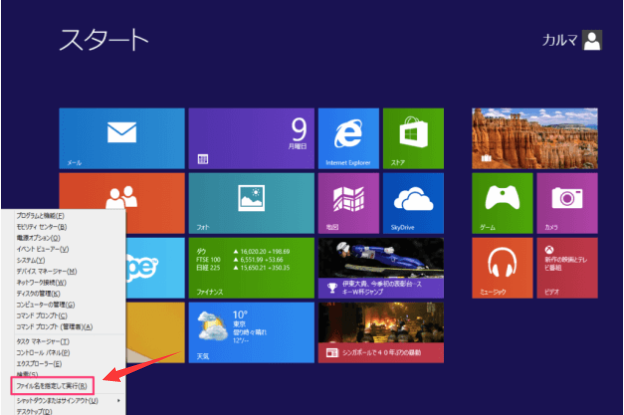Select モビリティ センター(B) menu item
The height and width of the screenshot is (415, 624).
click(x=42, y=227)
